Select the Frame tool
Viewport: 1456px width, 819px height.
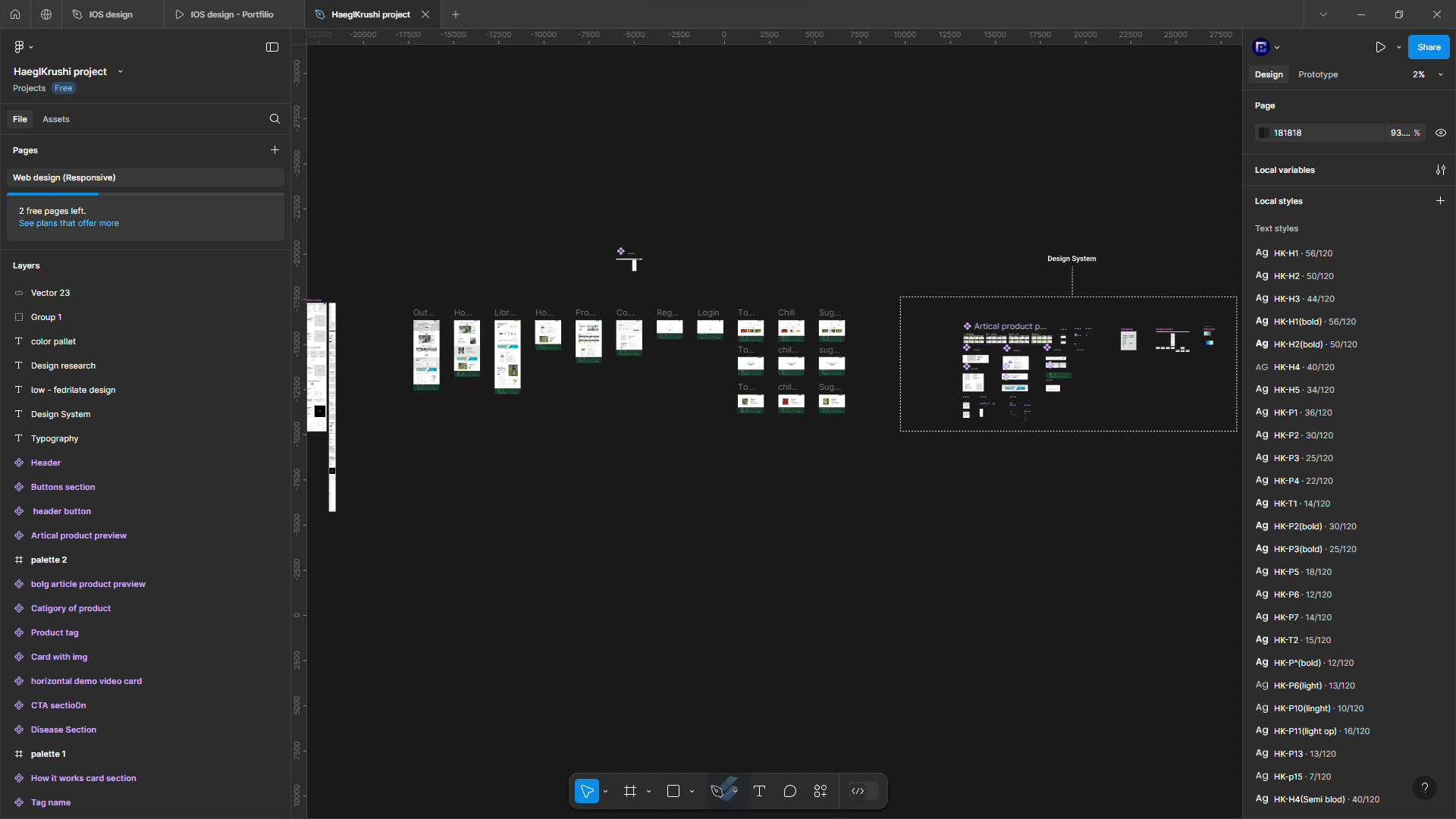[x=629, y=791]
